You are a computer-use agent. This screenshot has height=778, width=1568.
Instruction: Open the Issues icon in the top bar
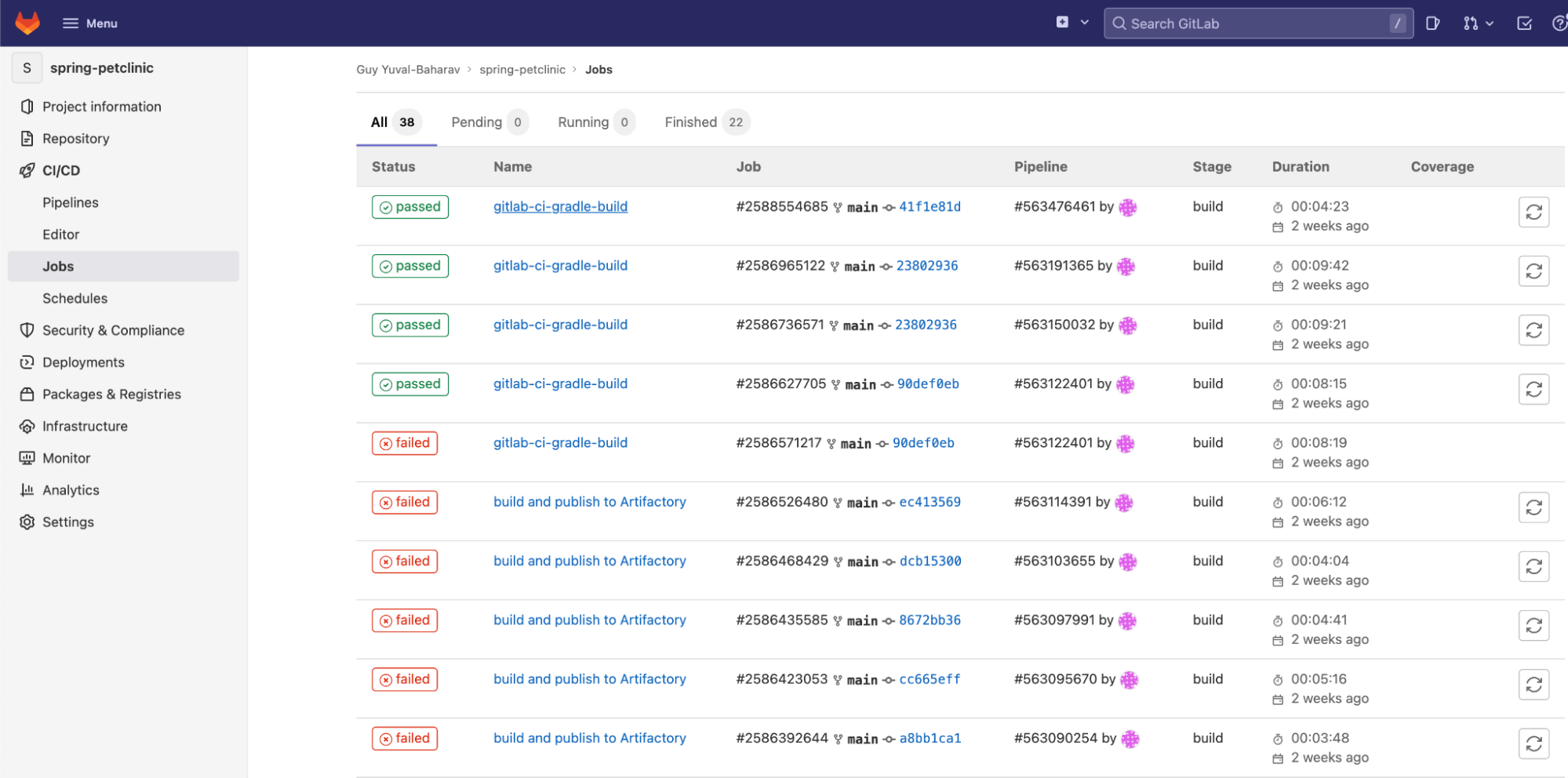pos(1433,23)
